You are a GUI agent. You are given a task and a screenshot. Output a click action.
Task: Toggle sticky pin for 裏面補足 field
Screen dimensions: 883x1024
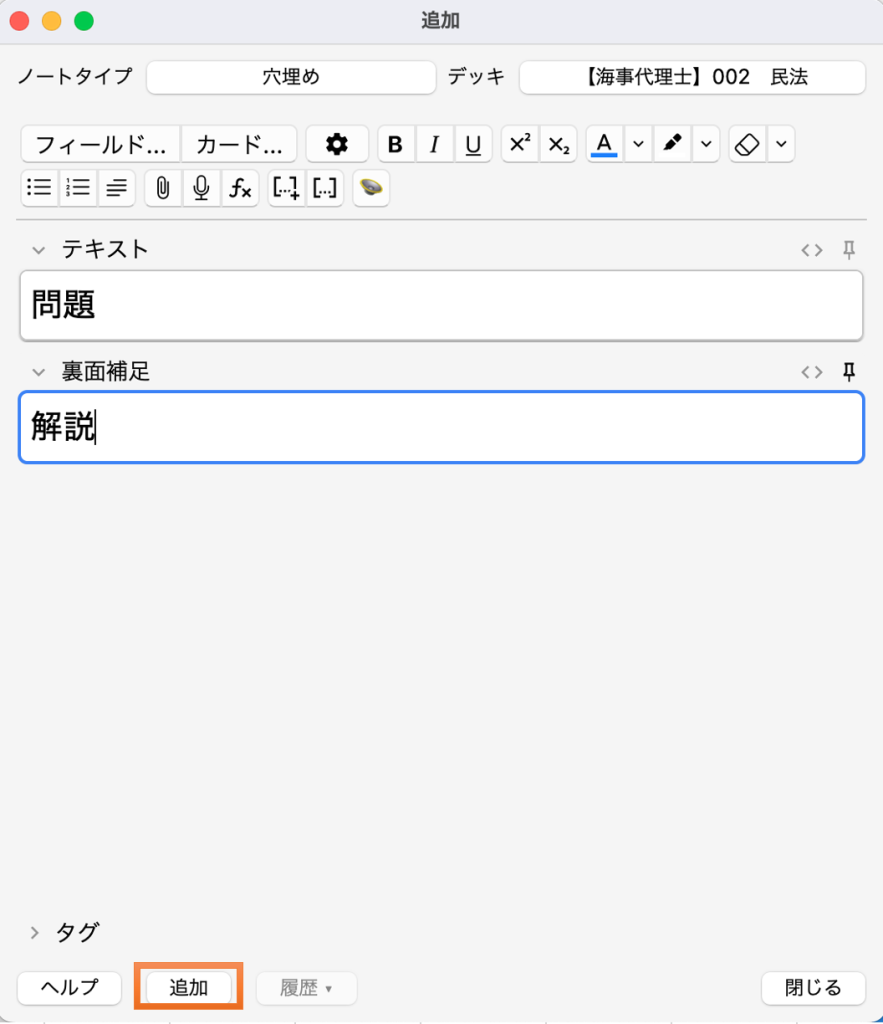point(849,372)
